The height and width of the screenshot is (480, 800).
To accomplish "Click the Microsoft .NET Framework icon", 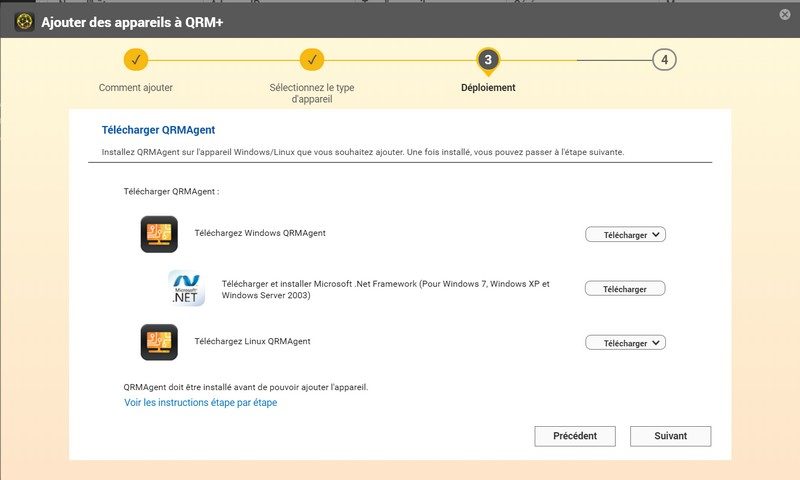I will (186, 288).
